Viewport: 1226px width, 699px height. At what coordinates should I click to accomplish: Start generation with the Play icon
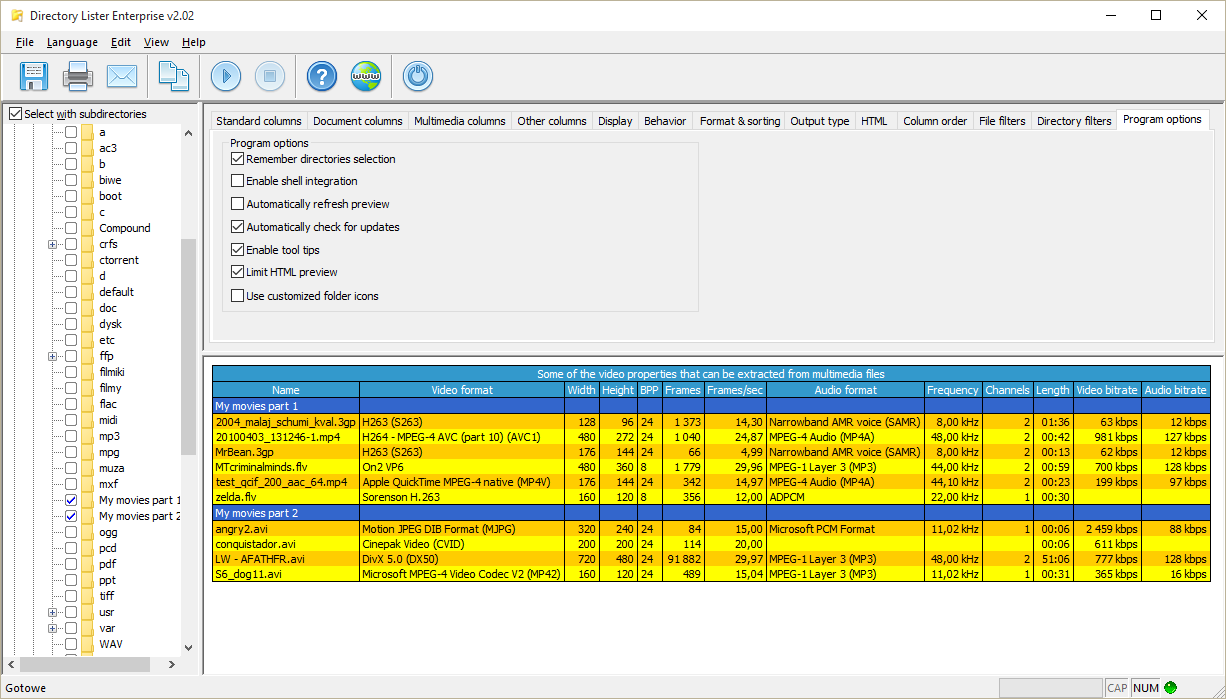pos(224,76)
